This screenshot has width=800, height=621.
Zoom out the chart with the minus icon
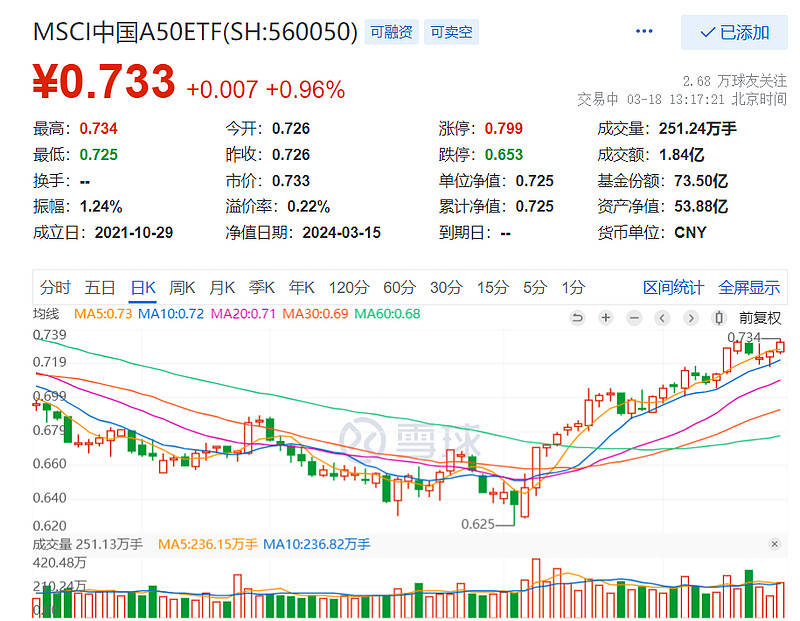click(634, 317)
